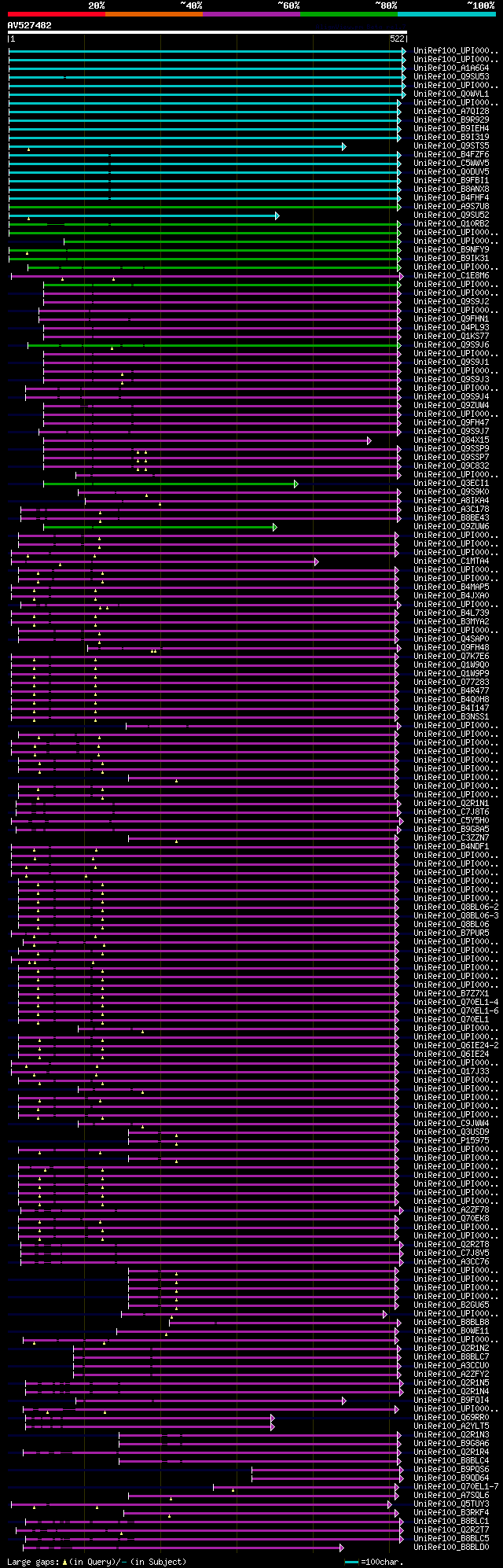503x1568 pixels.
Task: Select the UniRef100_A2YLT5 label
Action: (451, 1426)
